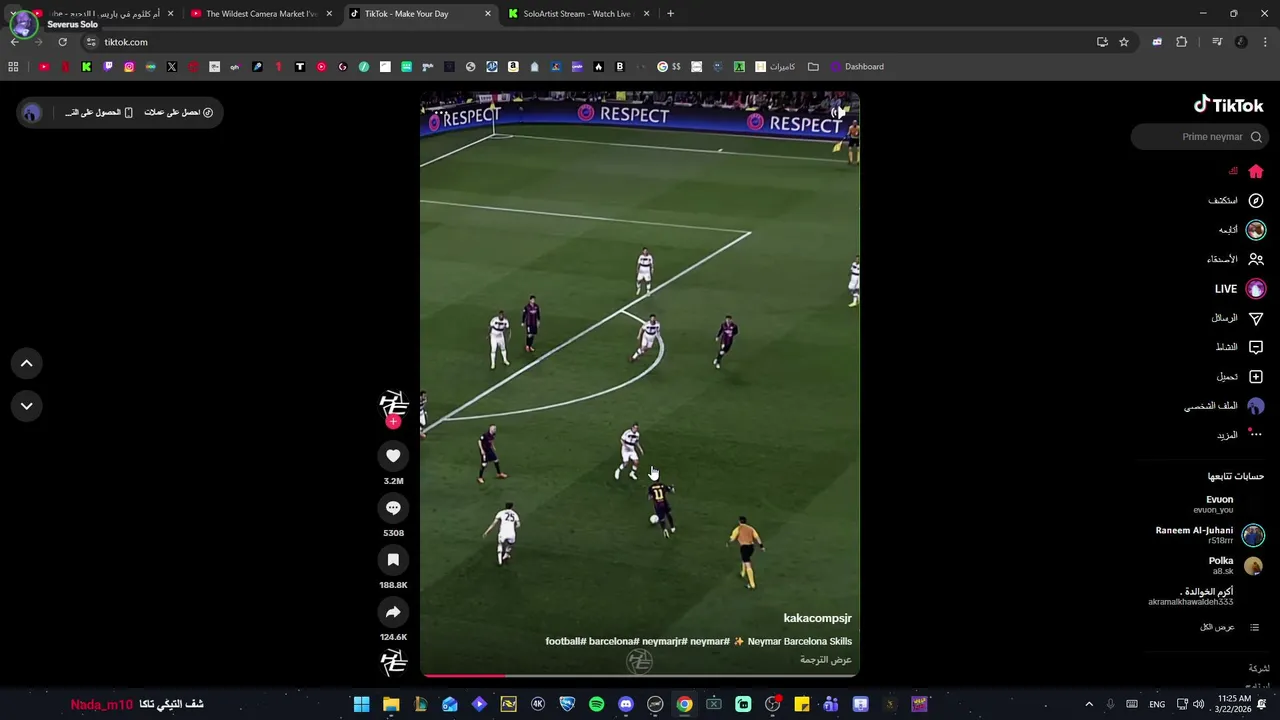
Task: Open the followed account Raneem Al-Juhani
Action: (x=1210, y=535)
